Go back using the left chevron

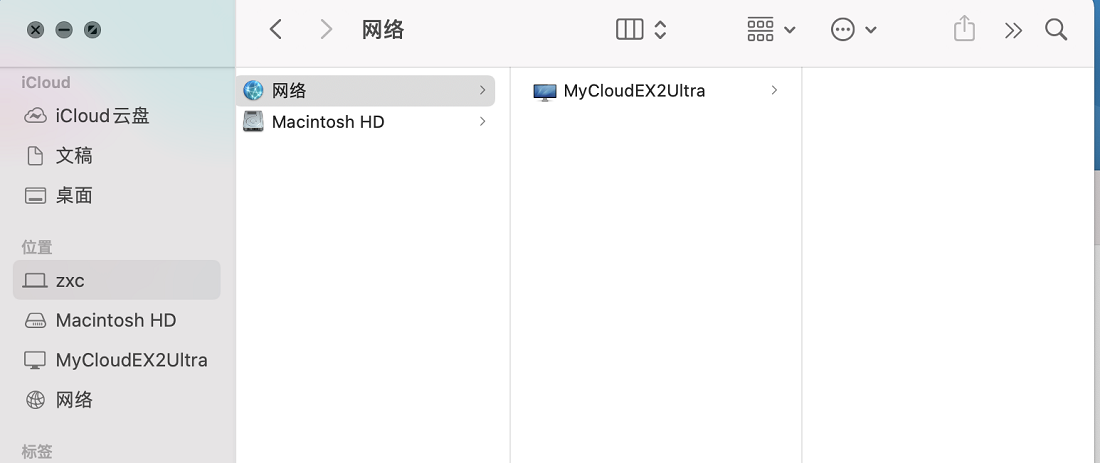tap(276, 29)
